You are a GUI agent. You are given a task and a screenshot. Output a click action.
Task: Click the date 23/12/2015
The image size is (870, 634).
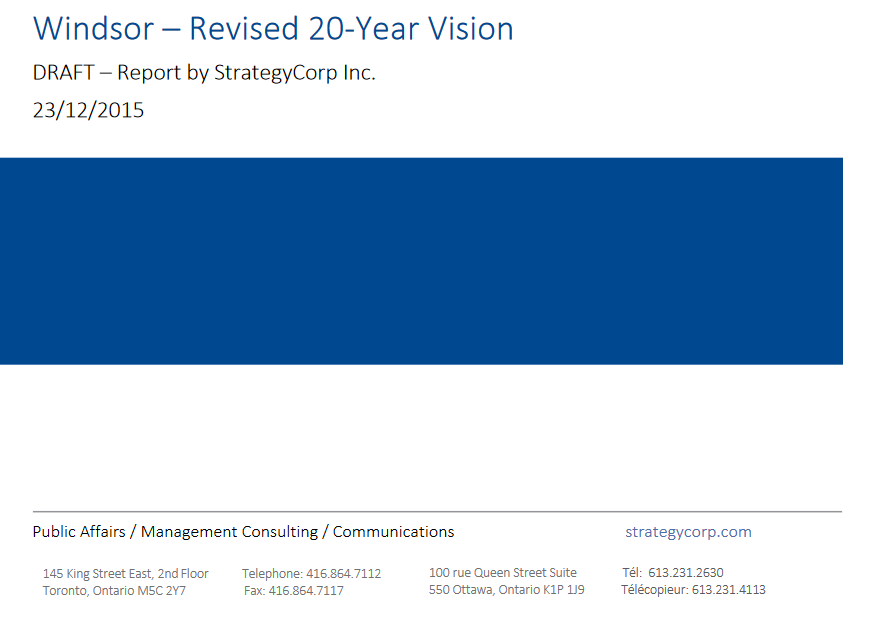(88, 110)
